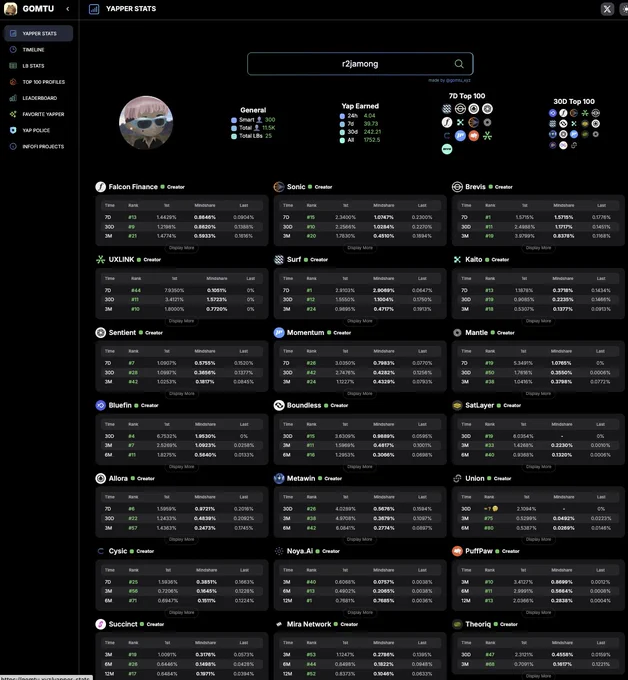Open the Mira Network project title

(309, 624)
